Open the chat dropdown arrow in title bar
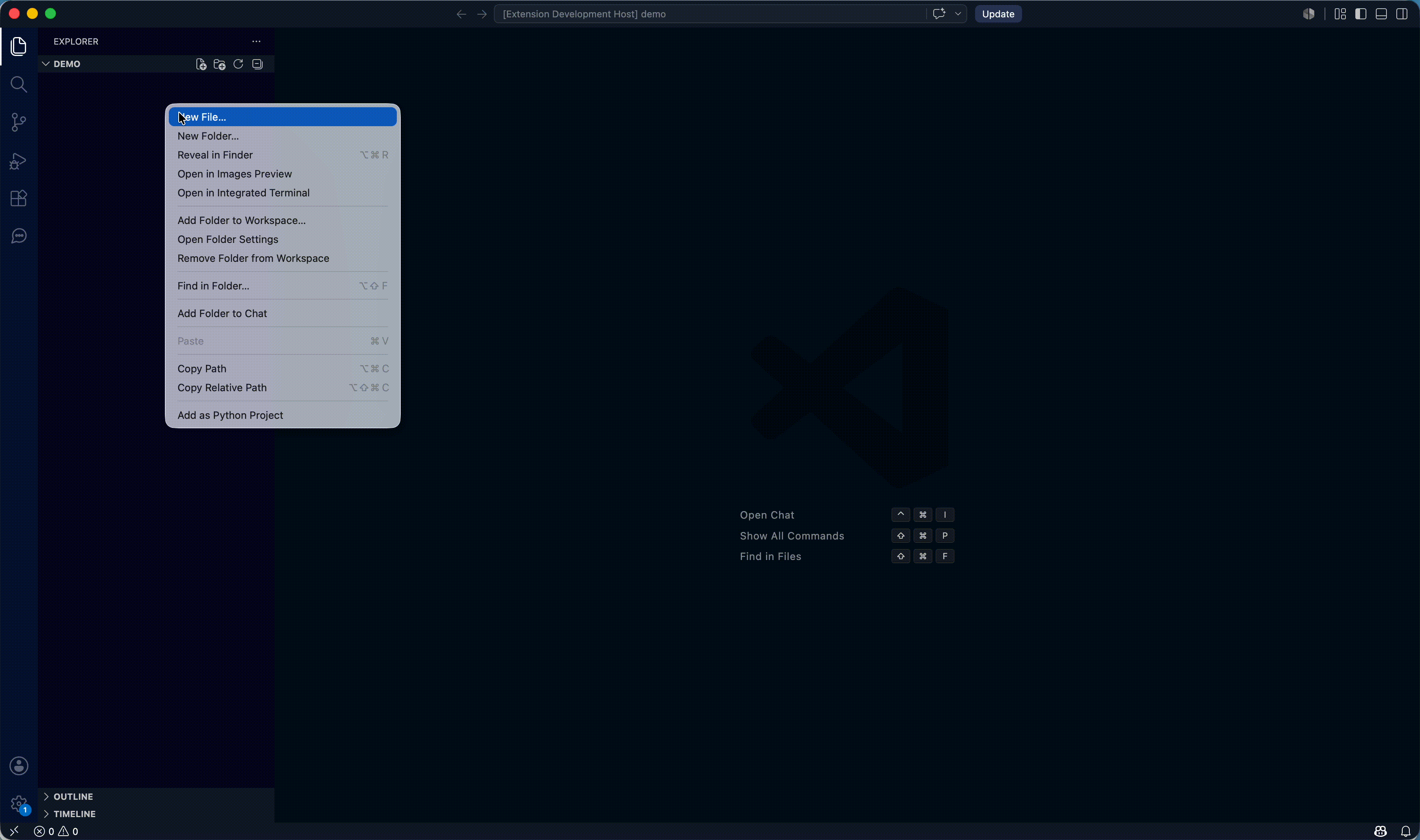Viewport: 1420px width, 840px height. [958, 13]
